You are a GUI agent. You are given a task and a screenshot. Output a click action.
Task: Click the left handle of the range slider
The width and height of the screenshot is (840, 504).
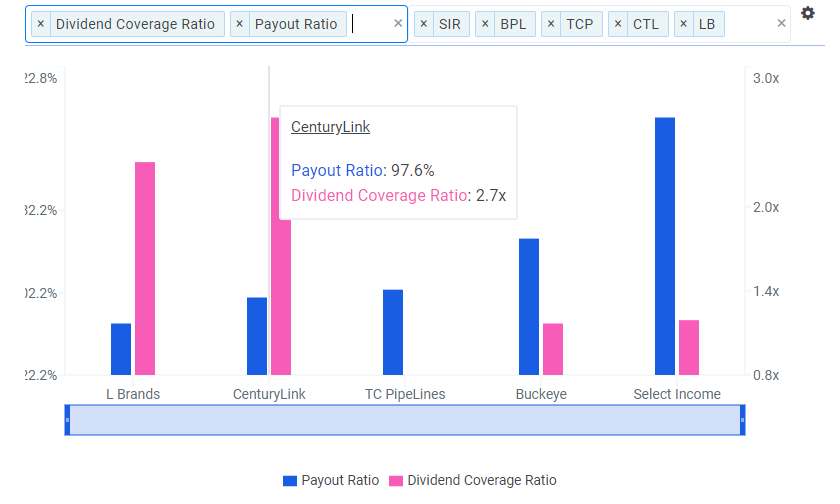[x=68, y=420]
